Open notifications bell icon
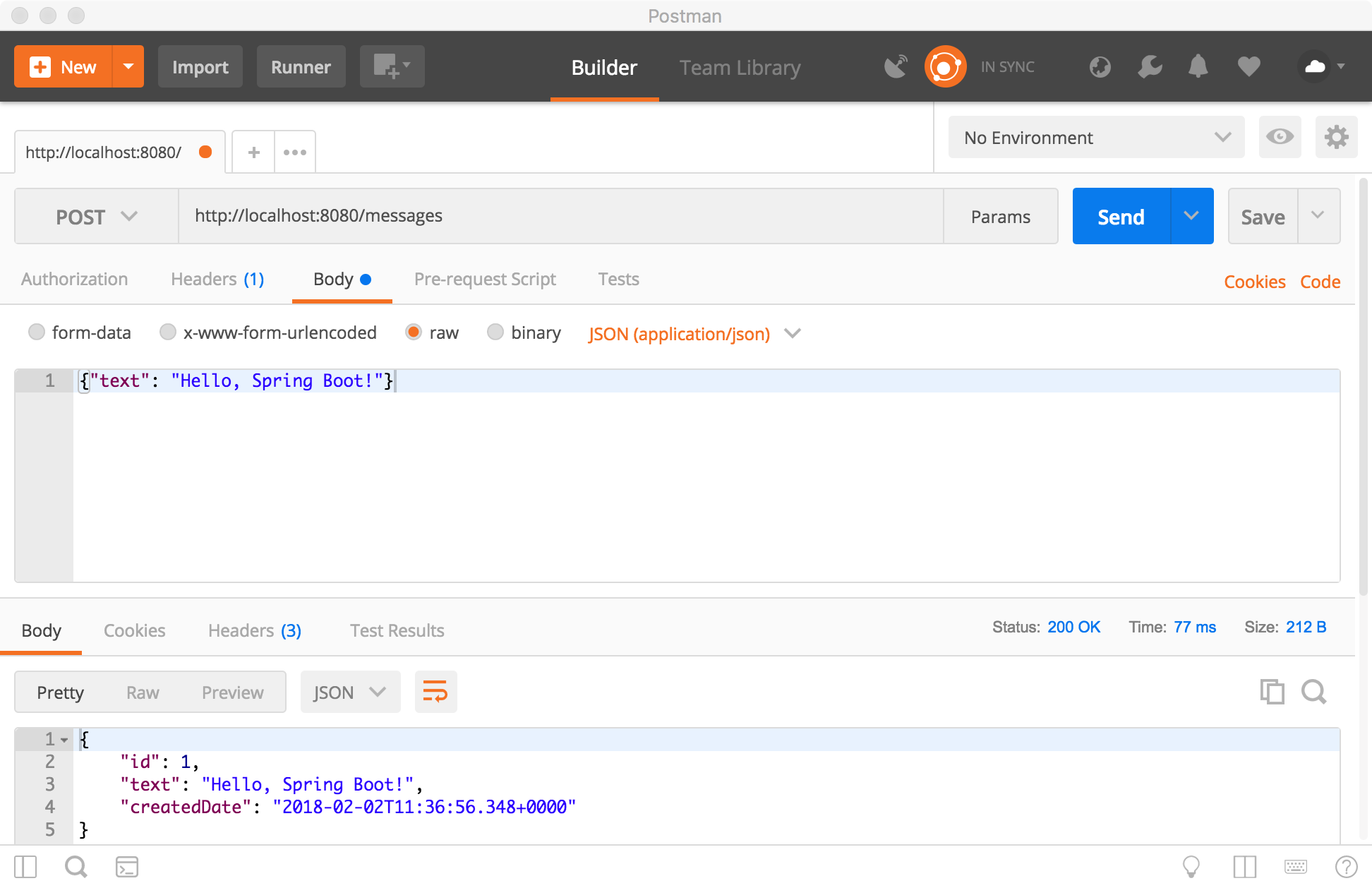Image resolution: width=1372 pixels, height=888 pixels. click(1198, 67)
